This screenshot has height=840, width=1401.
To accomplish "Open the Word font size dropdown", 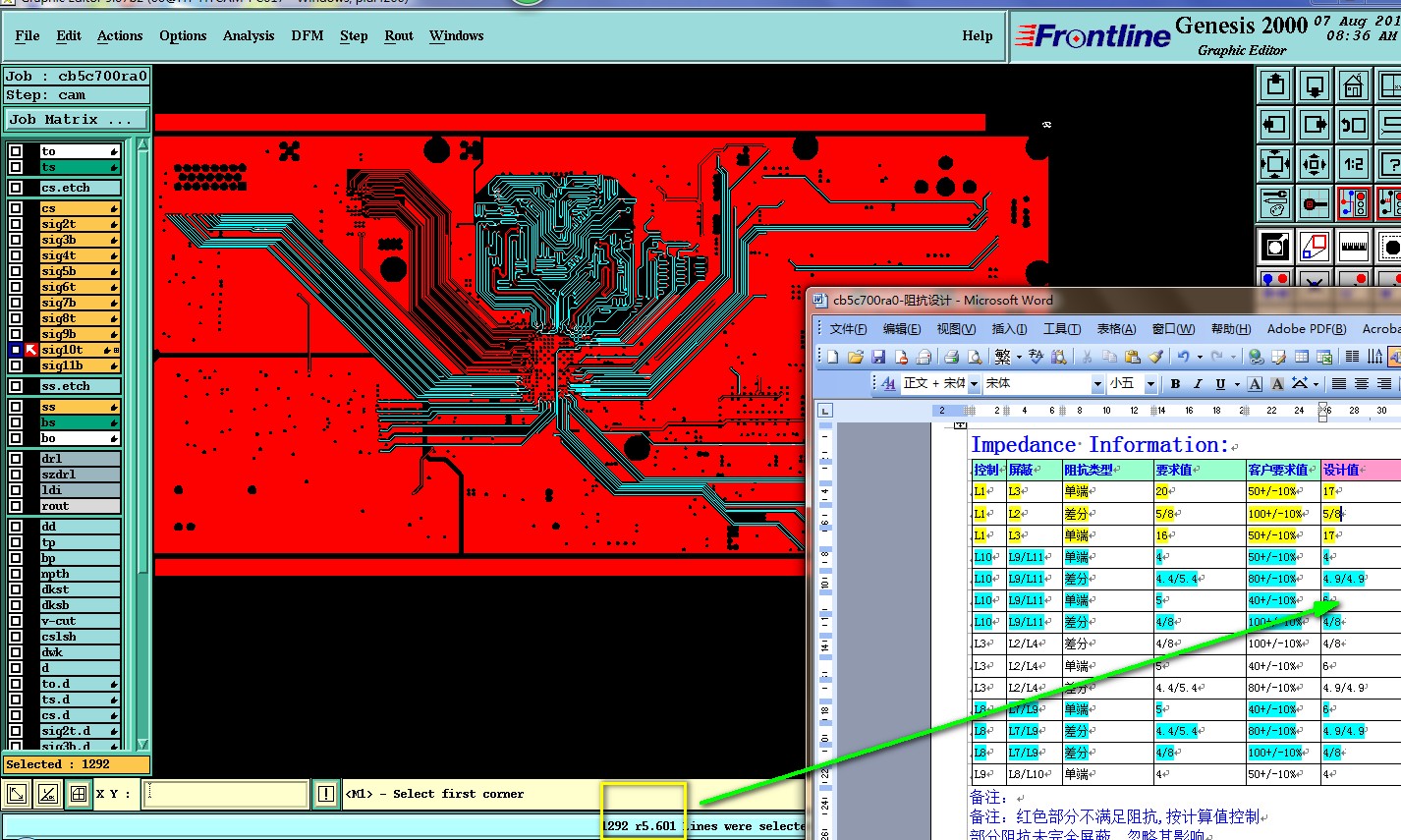I will [x=1150, y=383].
